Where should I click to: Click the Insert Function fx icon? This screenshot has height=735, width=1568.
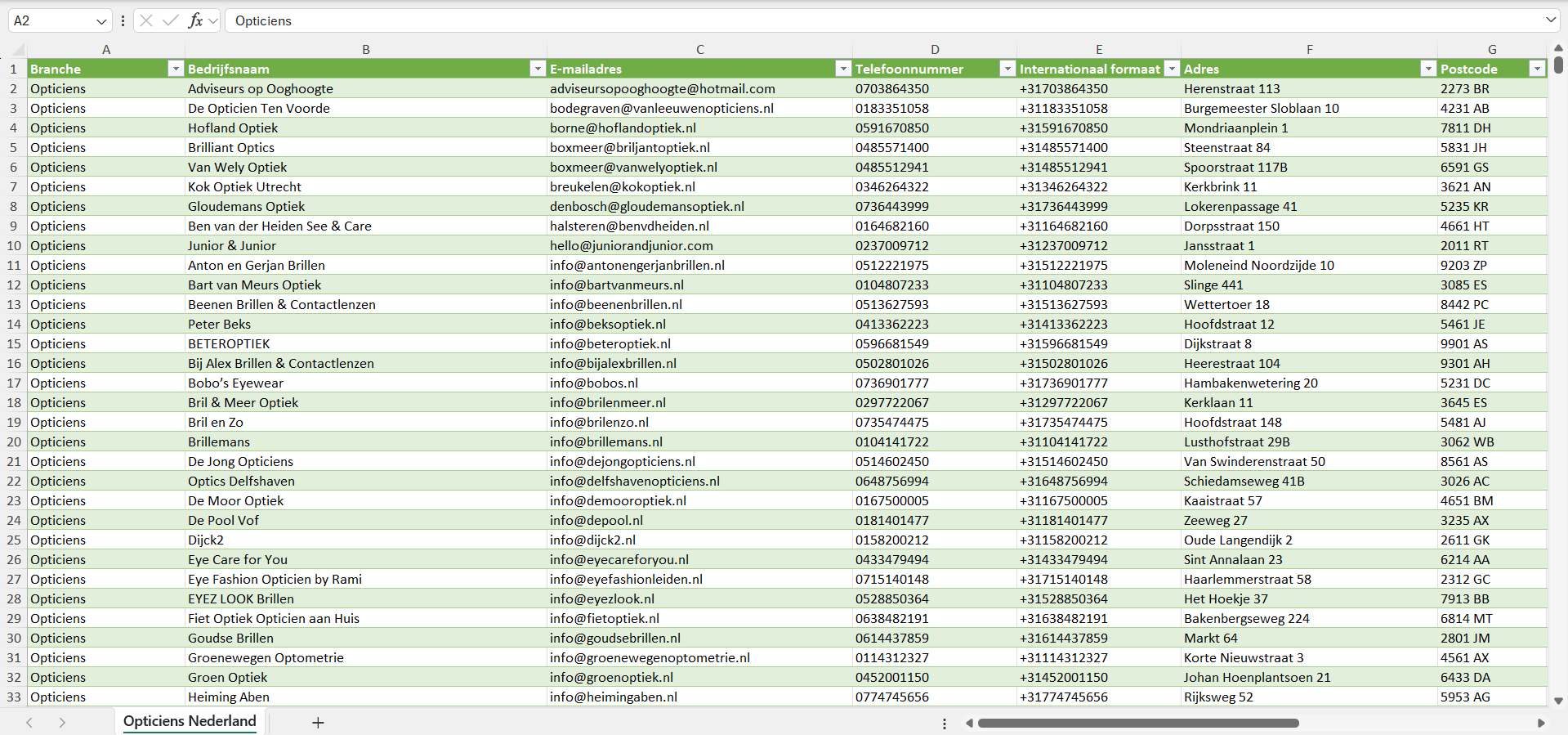(195, 20)
